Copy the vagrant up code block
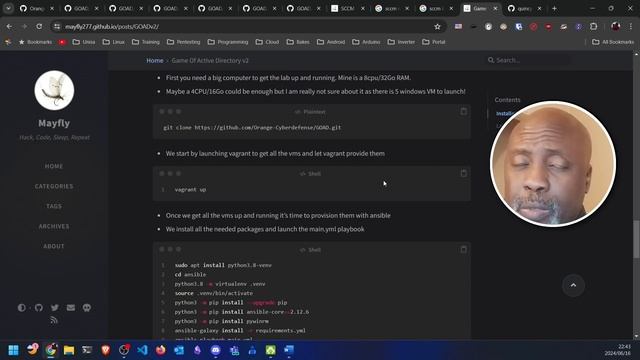640x360 pixels. pos(463,173)
